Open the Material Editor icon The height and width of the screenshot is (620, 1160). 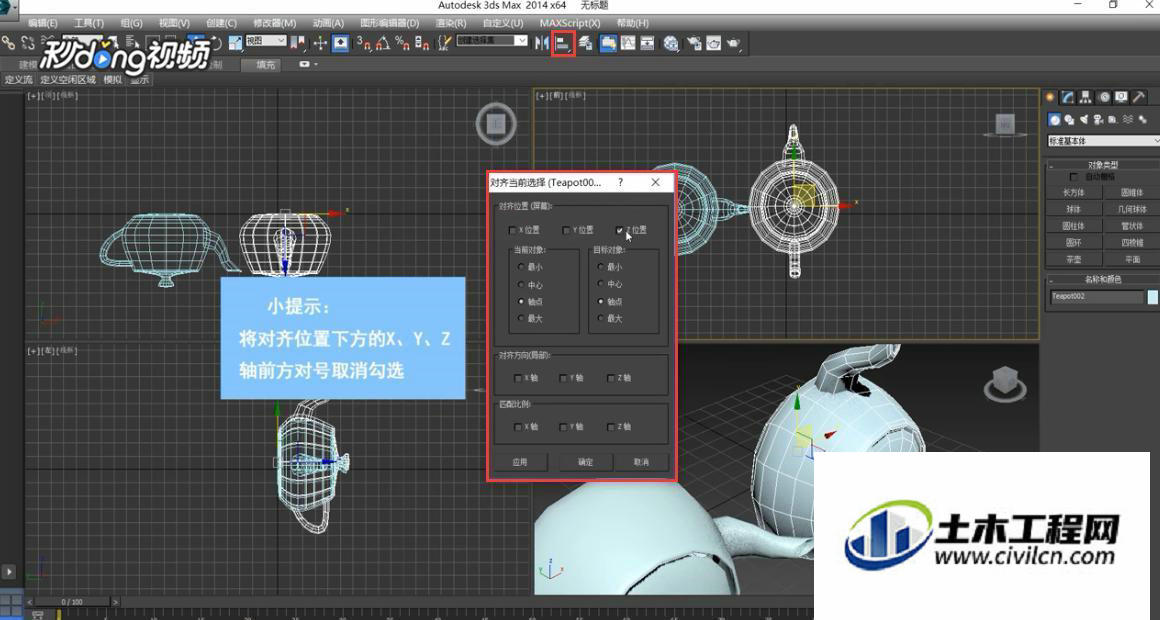[x=671, y=44]
